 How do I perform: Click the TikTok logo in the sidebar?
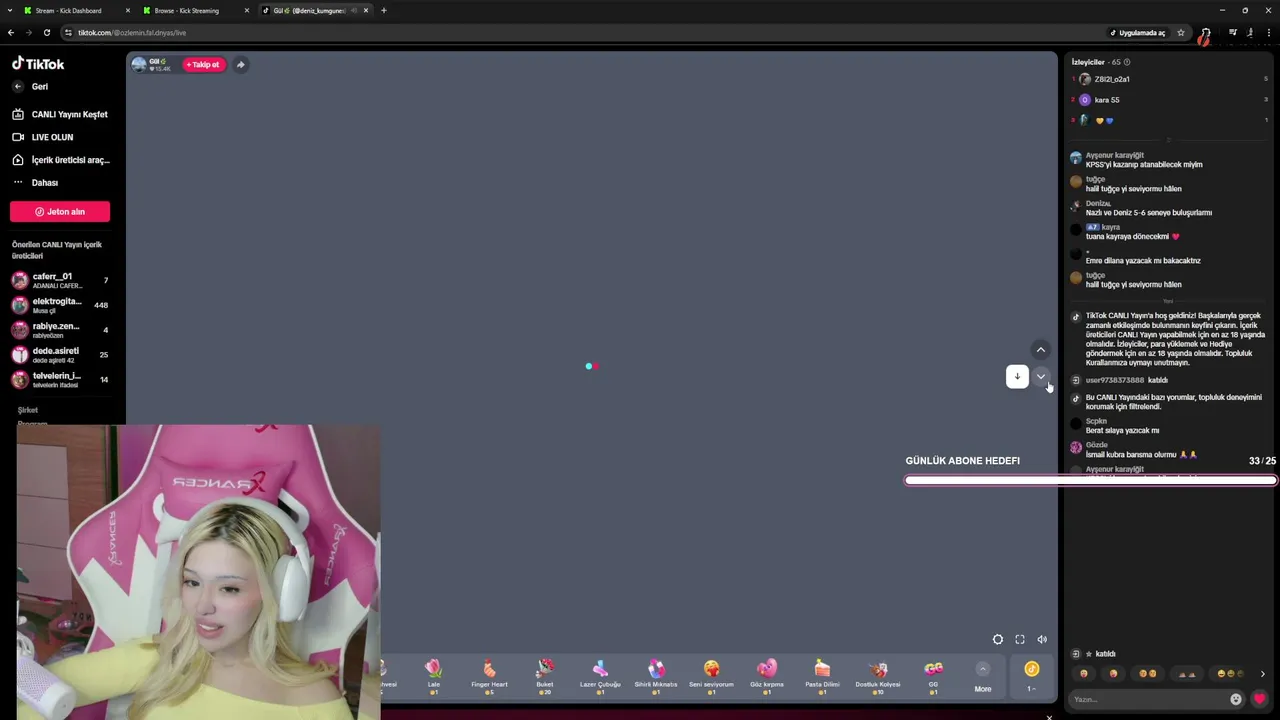(x=38, y=64)
